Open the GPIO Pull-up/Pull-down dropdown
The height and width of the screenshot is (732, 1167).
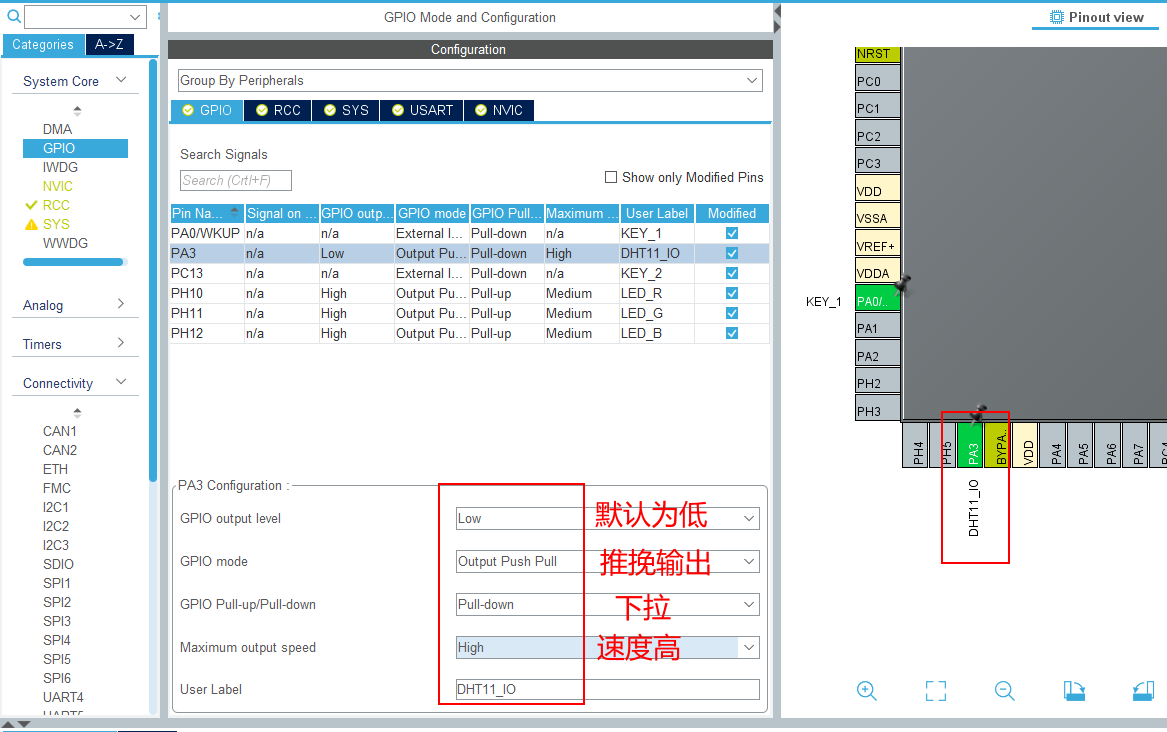(x=607, y=605)
